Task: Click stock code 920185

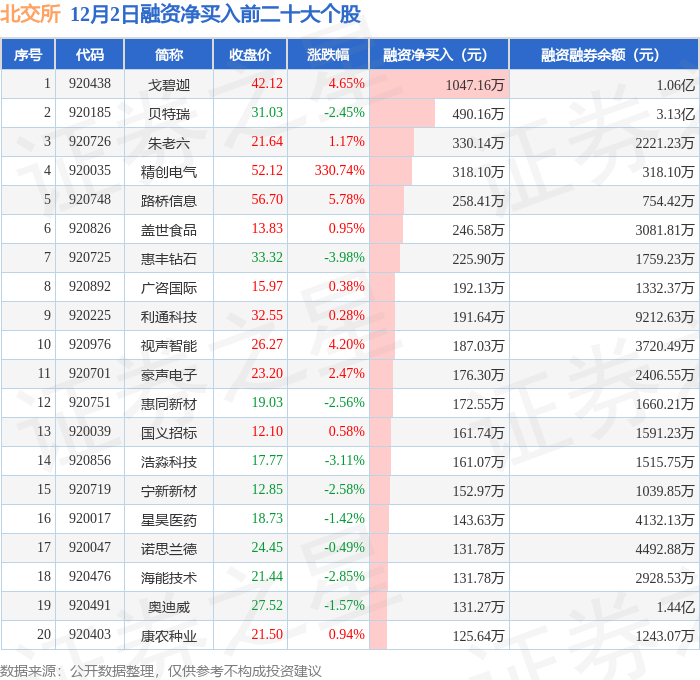Action: click(90, 113)
